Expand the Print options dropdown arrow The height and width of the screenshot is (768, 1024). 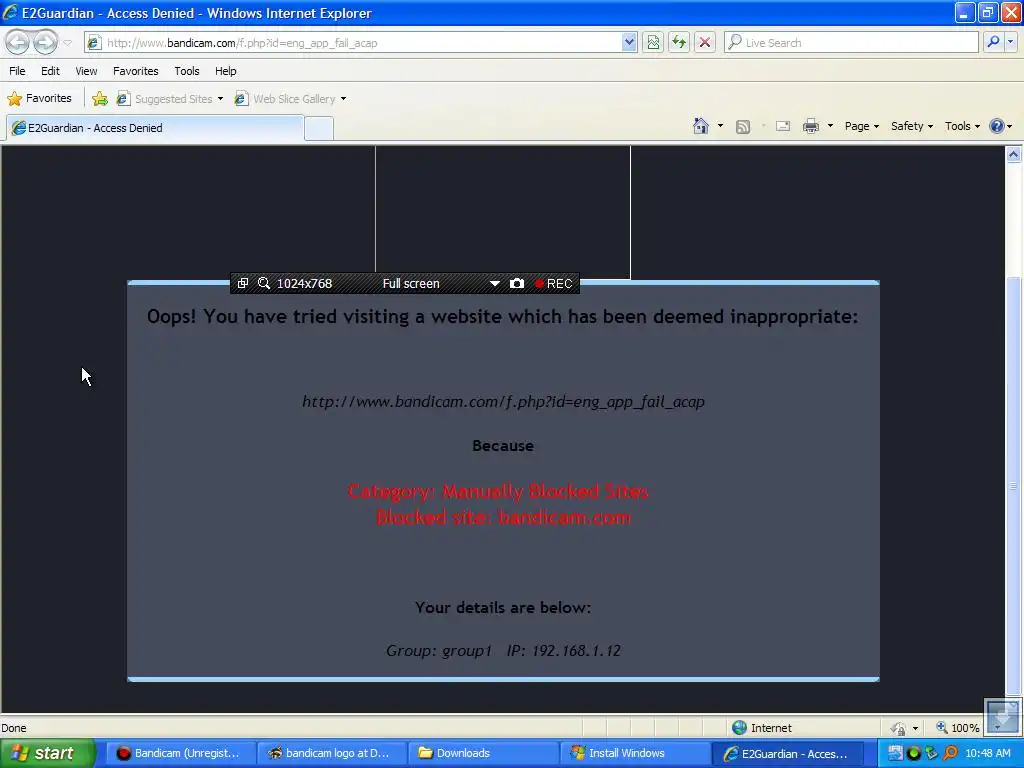coord(830,126)
